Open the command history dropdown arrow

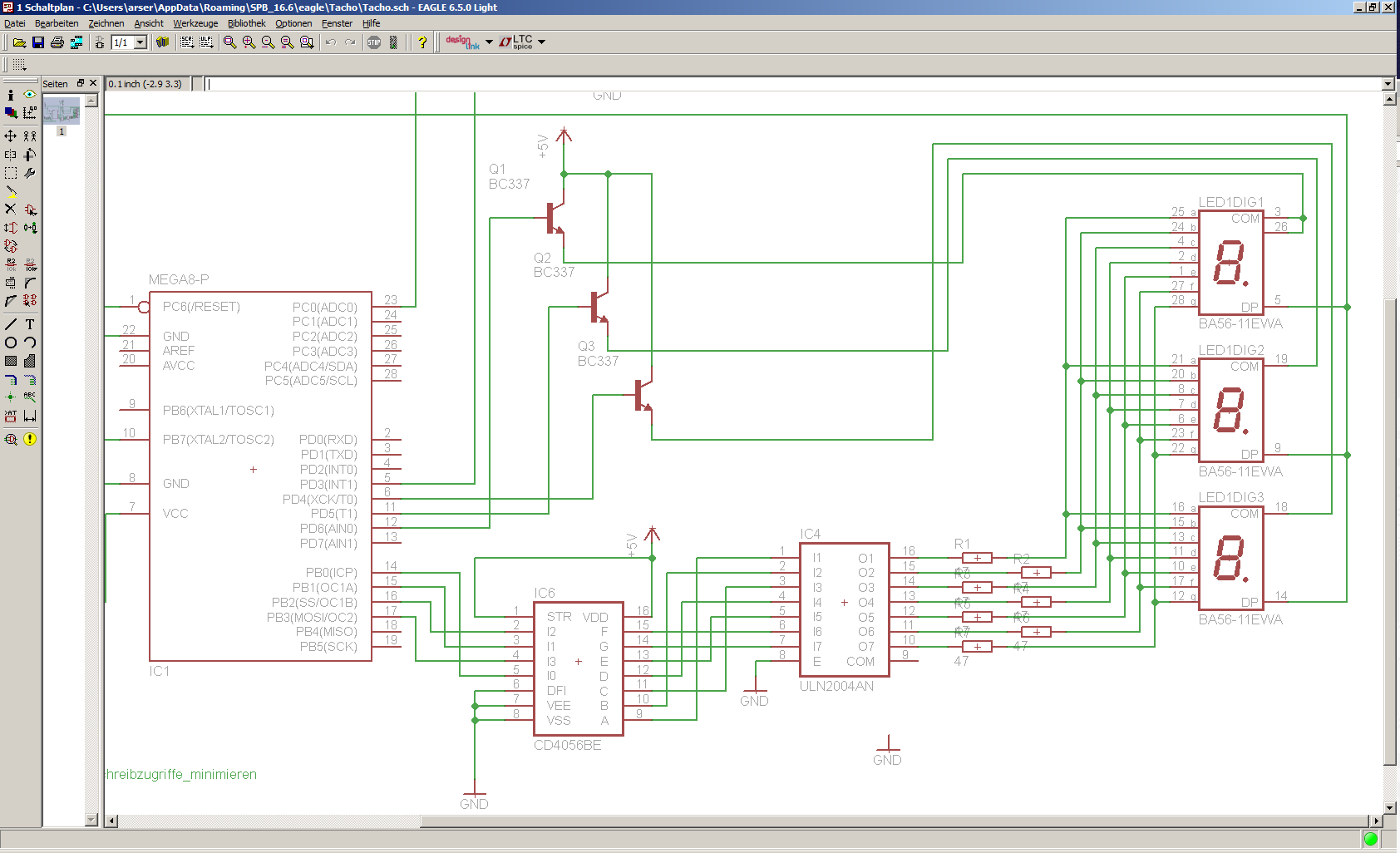[x=1388, y=84]
